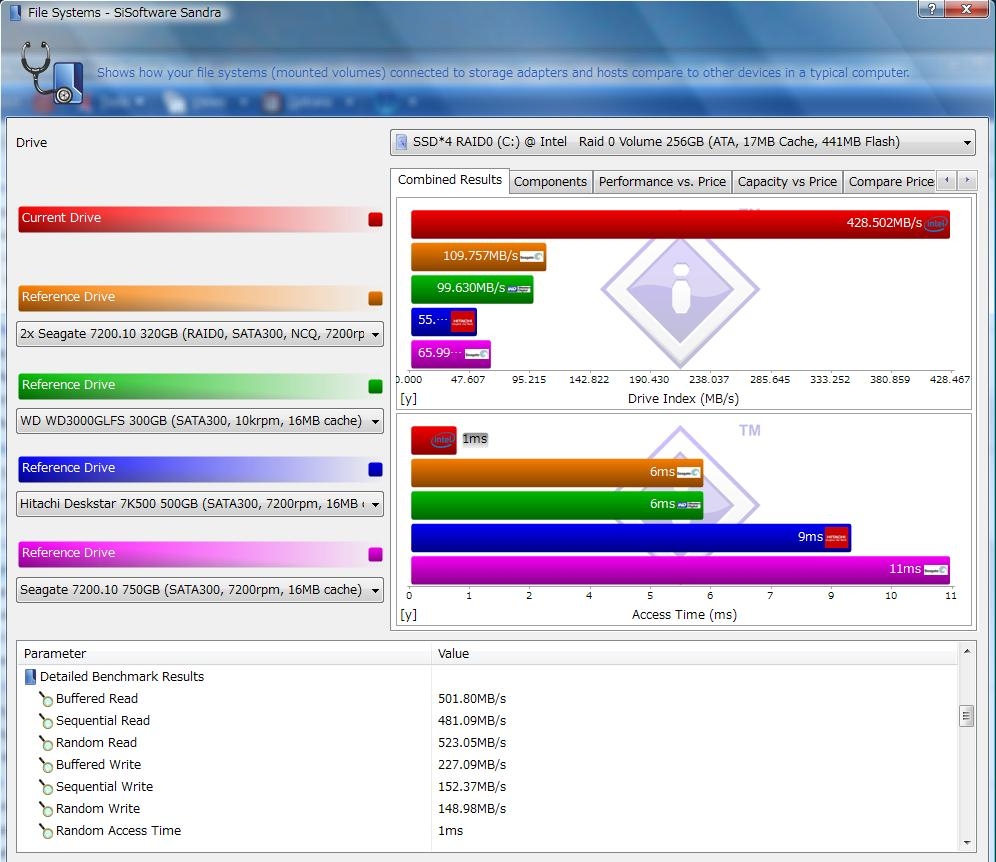Toggle the green Reference Drive color square
Viewport: 996px width, 862px height.
point(375,386)
